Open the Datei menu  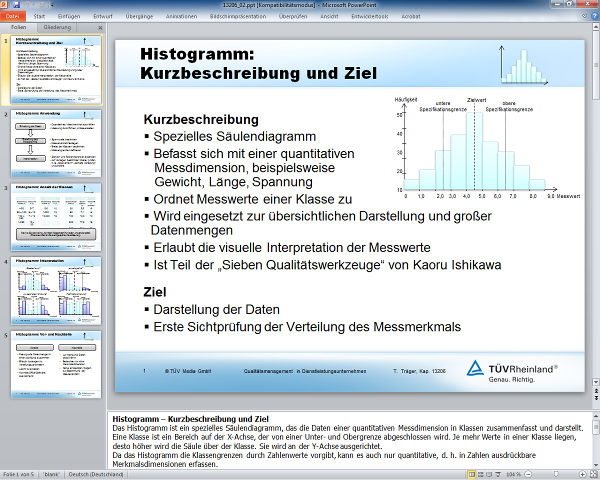(x=13, y=17)
